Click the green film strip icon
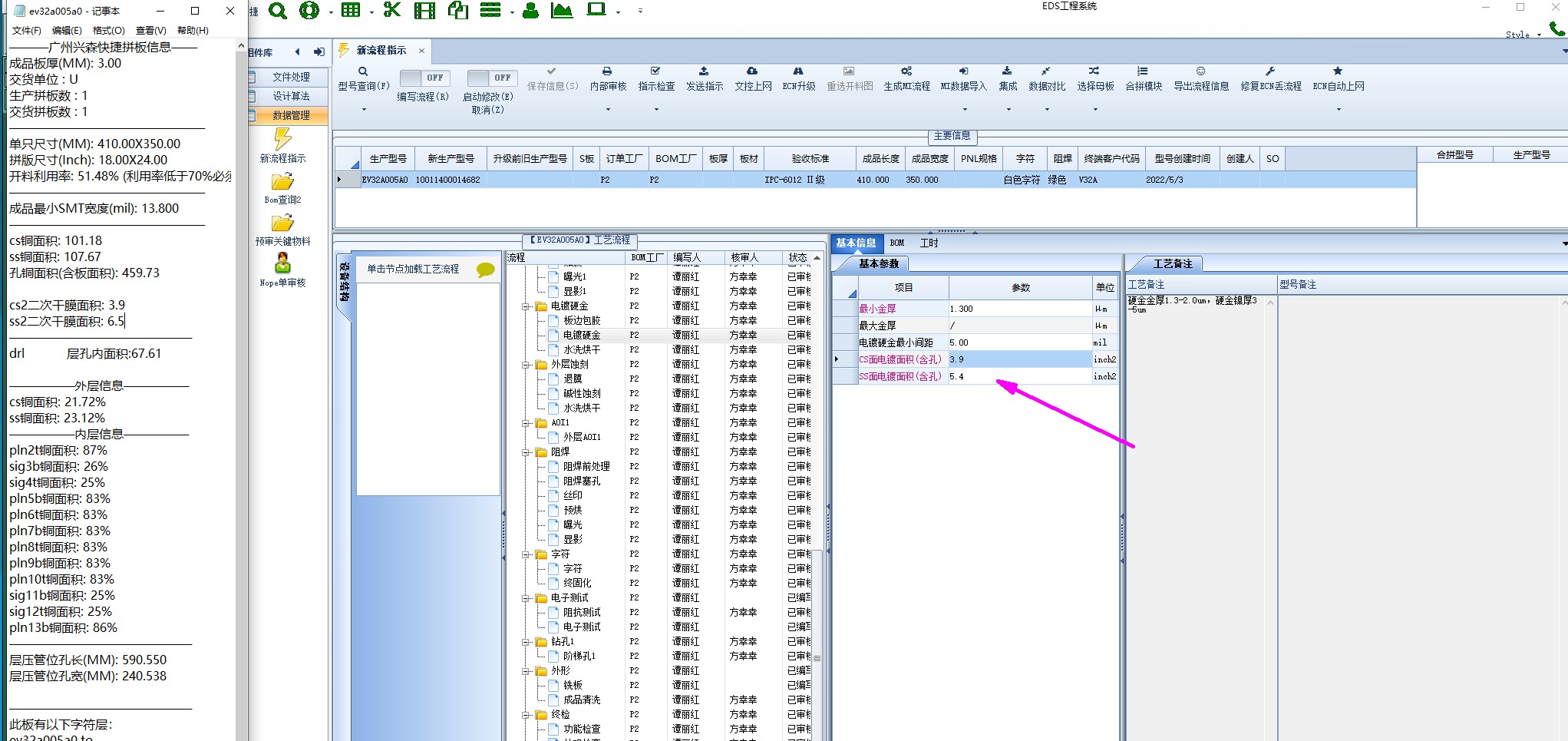 click(424, 11)
